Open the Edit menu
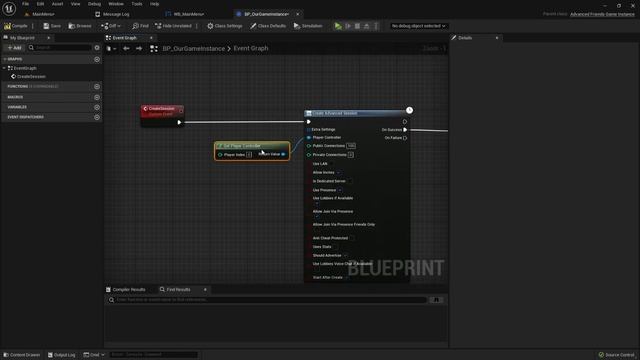 40,4
